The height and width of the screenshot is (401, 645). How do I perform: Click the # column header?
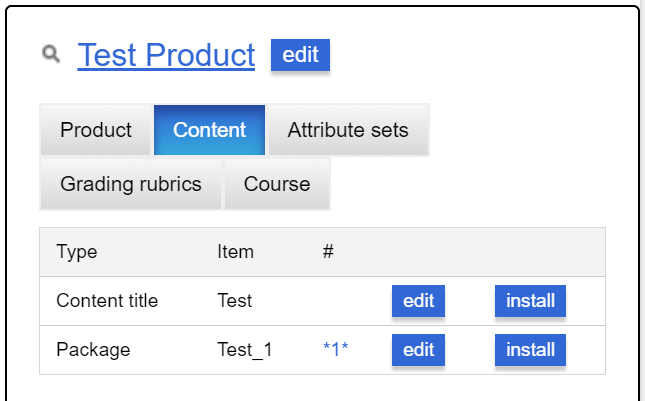[328, 252]
